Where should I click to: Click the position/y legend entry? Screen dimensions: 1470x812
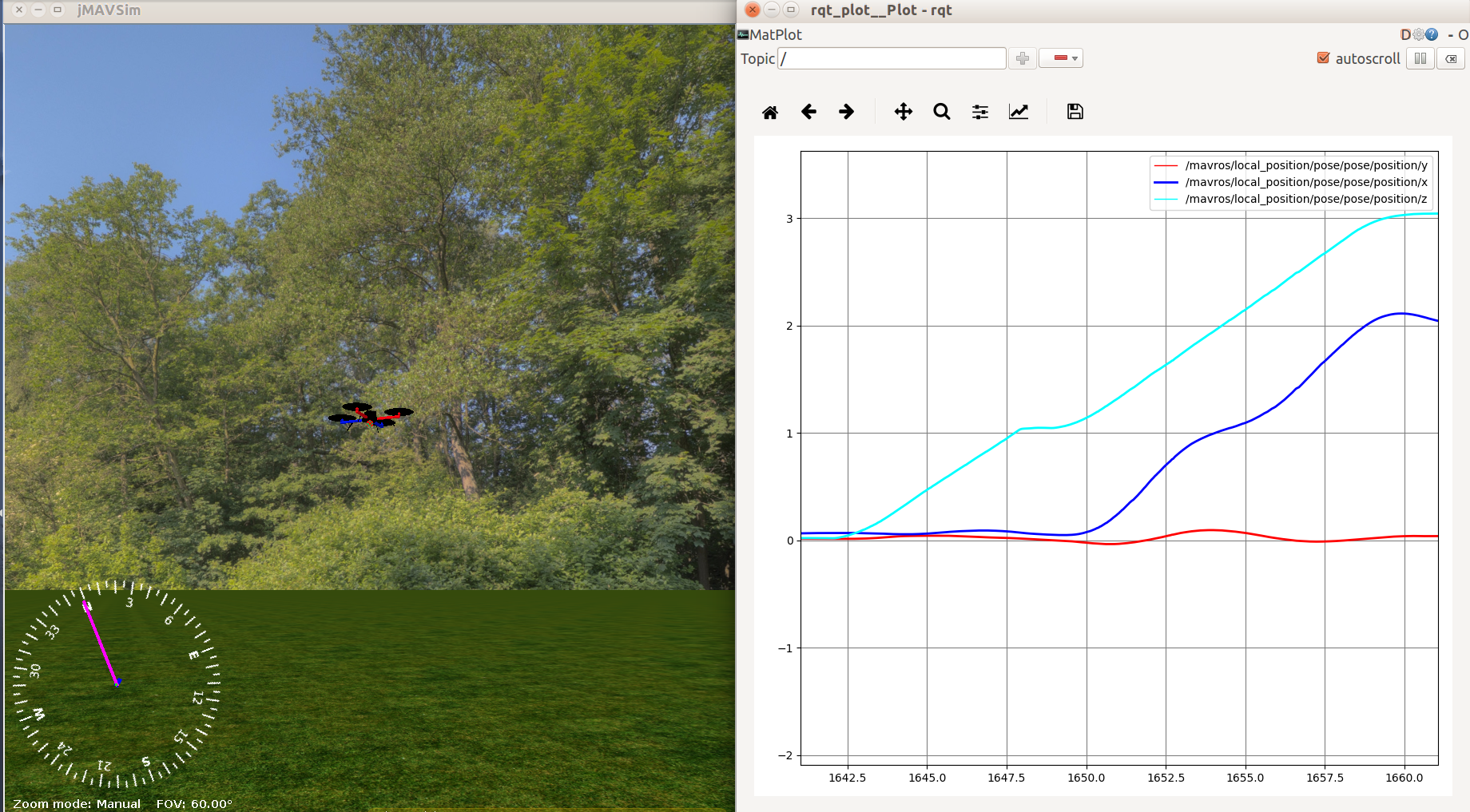[1291, 165]
